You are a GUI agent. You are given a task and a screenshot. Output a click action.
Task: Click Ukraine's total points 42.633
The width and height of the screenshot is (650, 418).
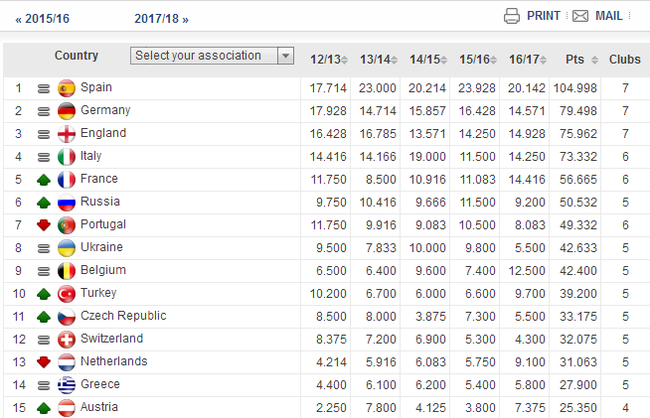(x=578, y=248)
